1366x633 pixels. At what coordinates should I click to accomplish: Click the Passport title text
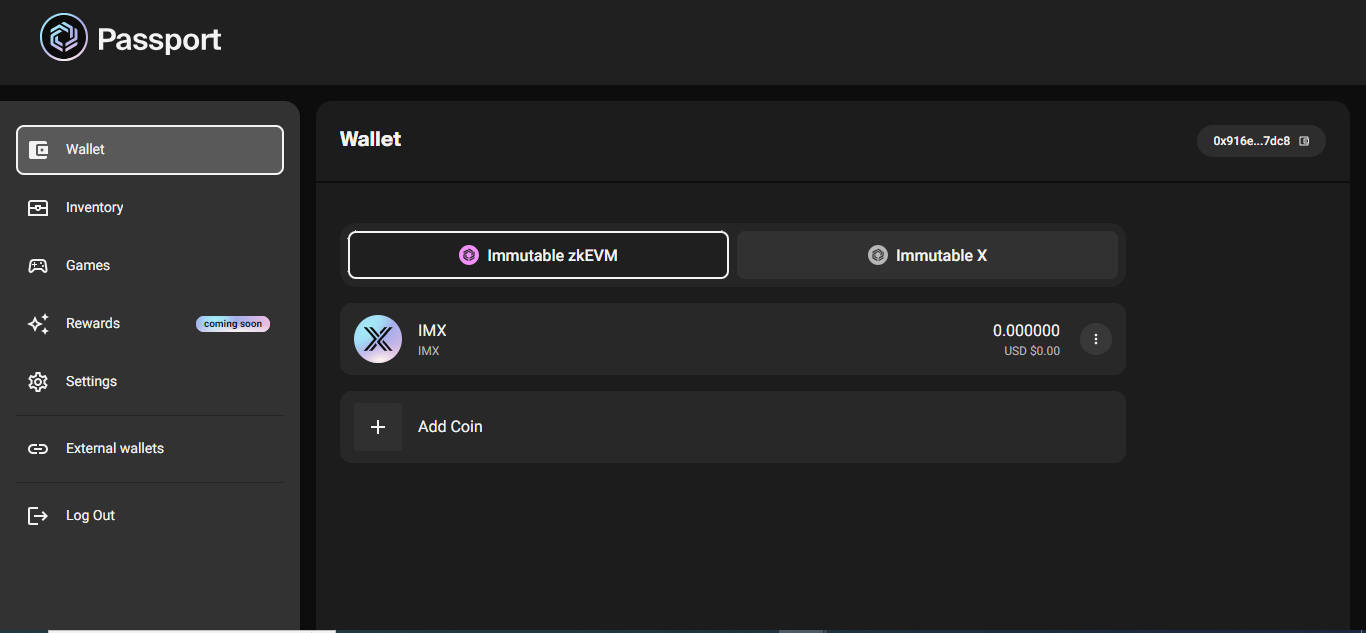159,39
